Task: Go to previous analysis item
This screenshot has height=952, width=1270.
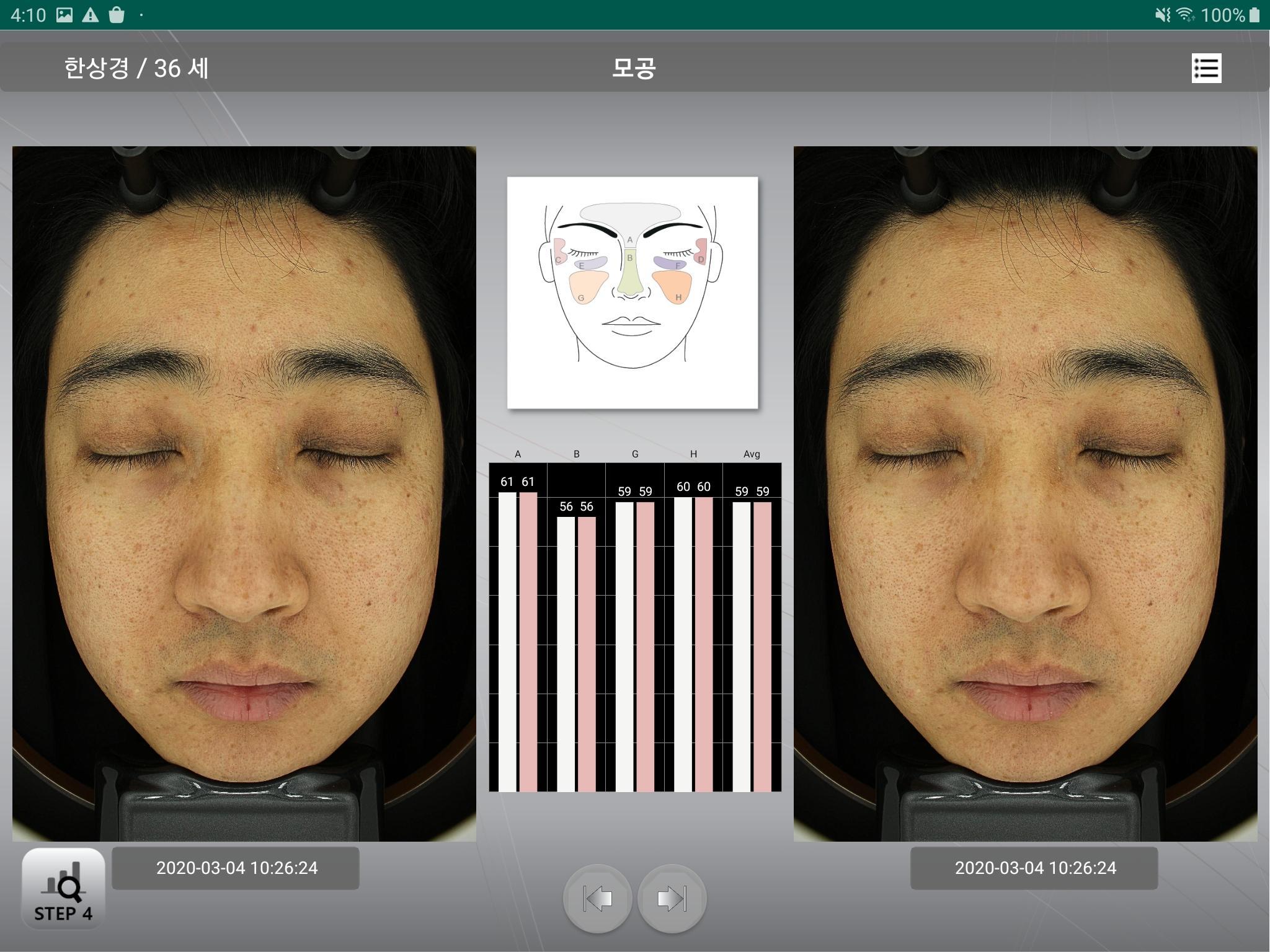Action: [x=598, y=898]
